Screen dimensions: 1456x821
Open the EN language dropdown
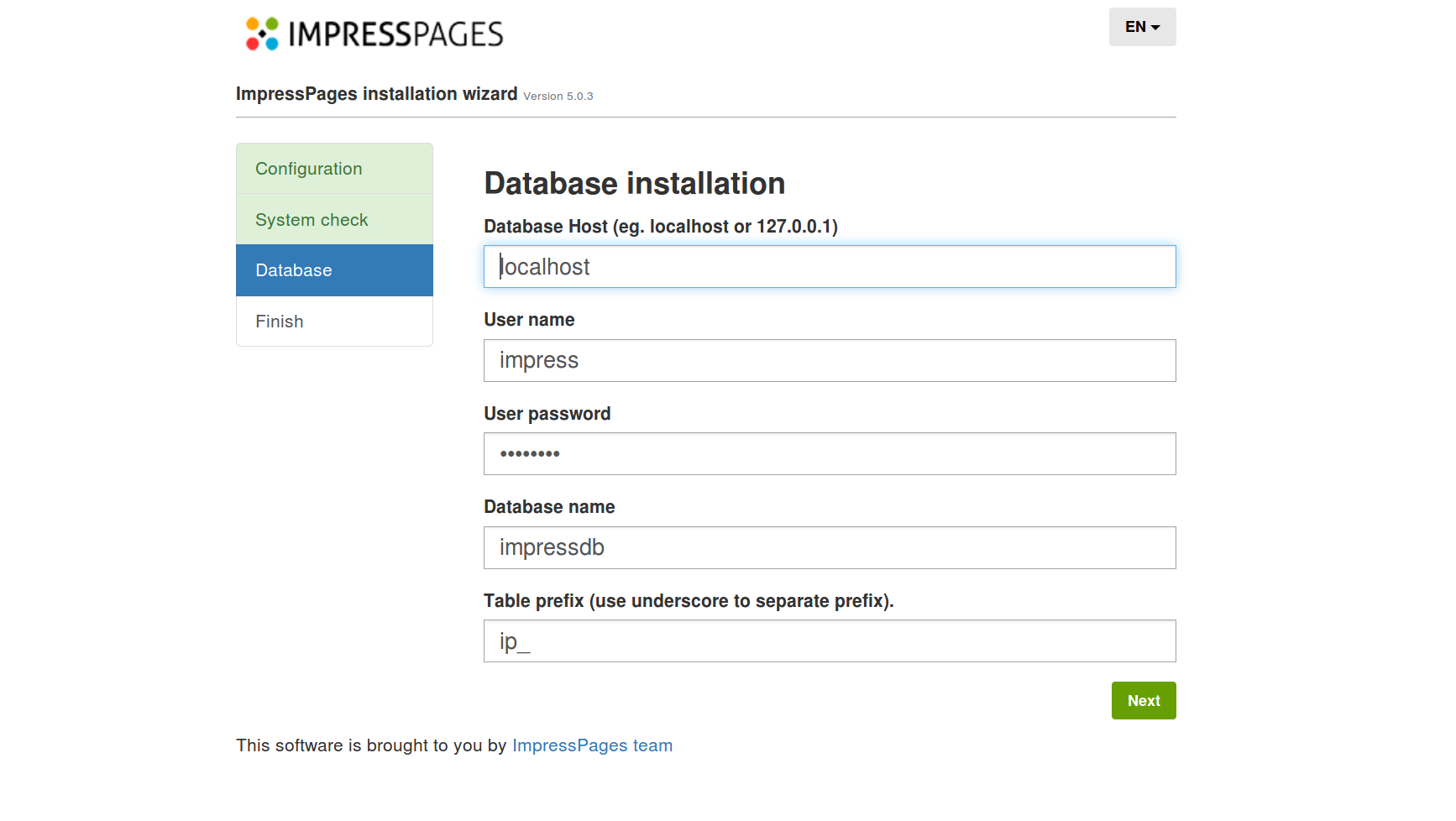[x=1142, y=27]
